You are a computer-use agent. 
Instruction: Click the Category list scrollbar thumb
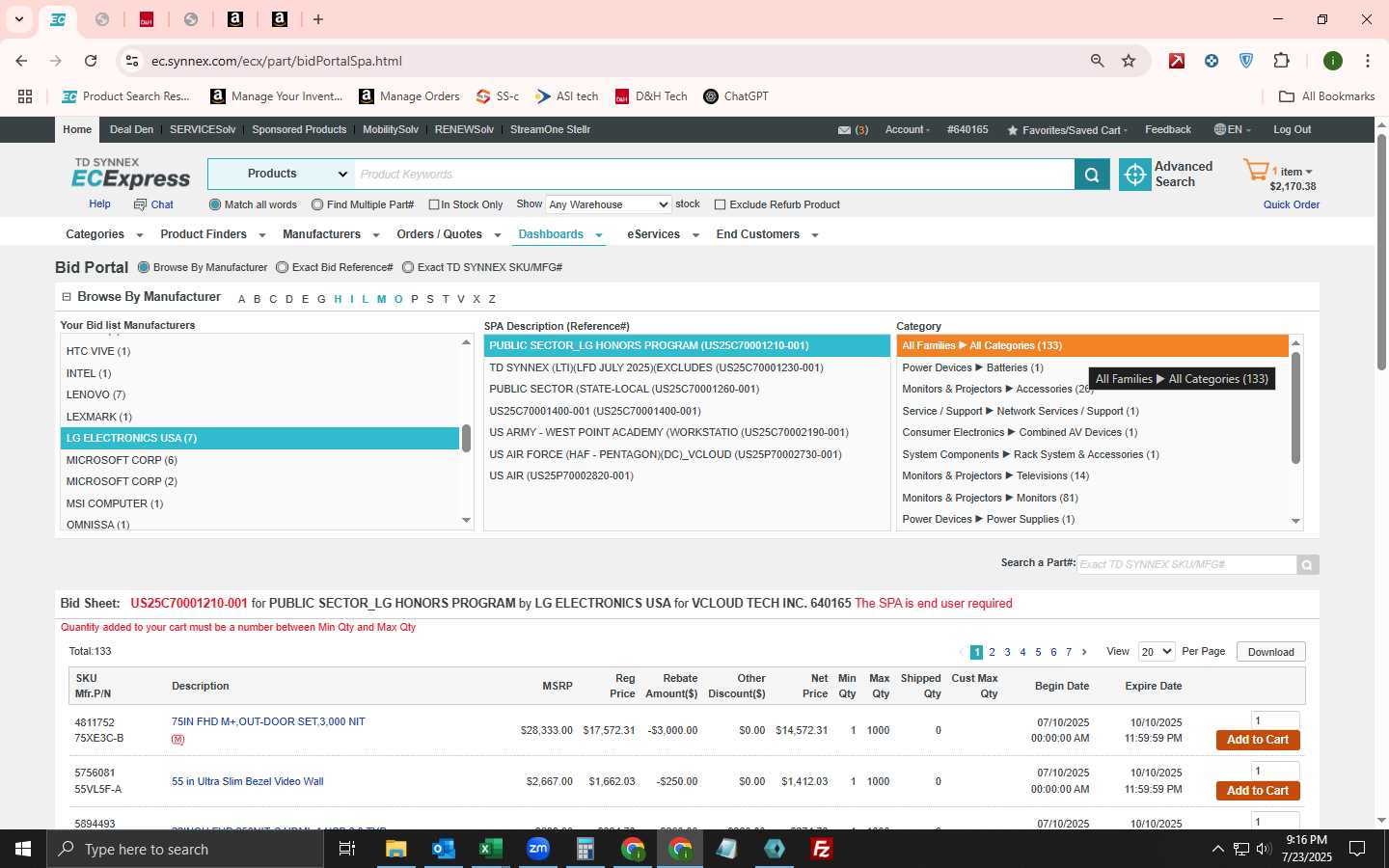point(1295,408)
